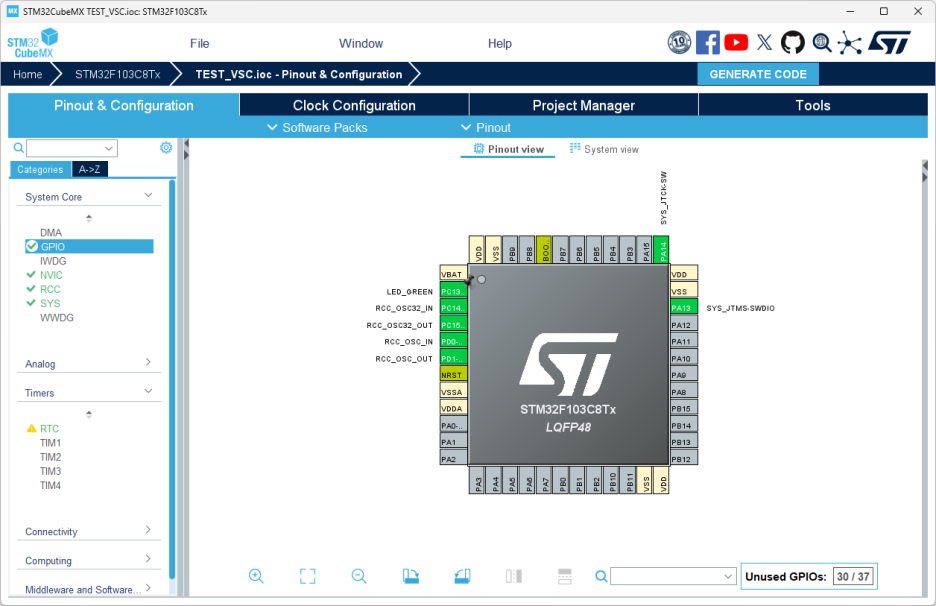Select the Pinout & Configuration tab
This screenshot has height=606, width=936.
point(124,105)
